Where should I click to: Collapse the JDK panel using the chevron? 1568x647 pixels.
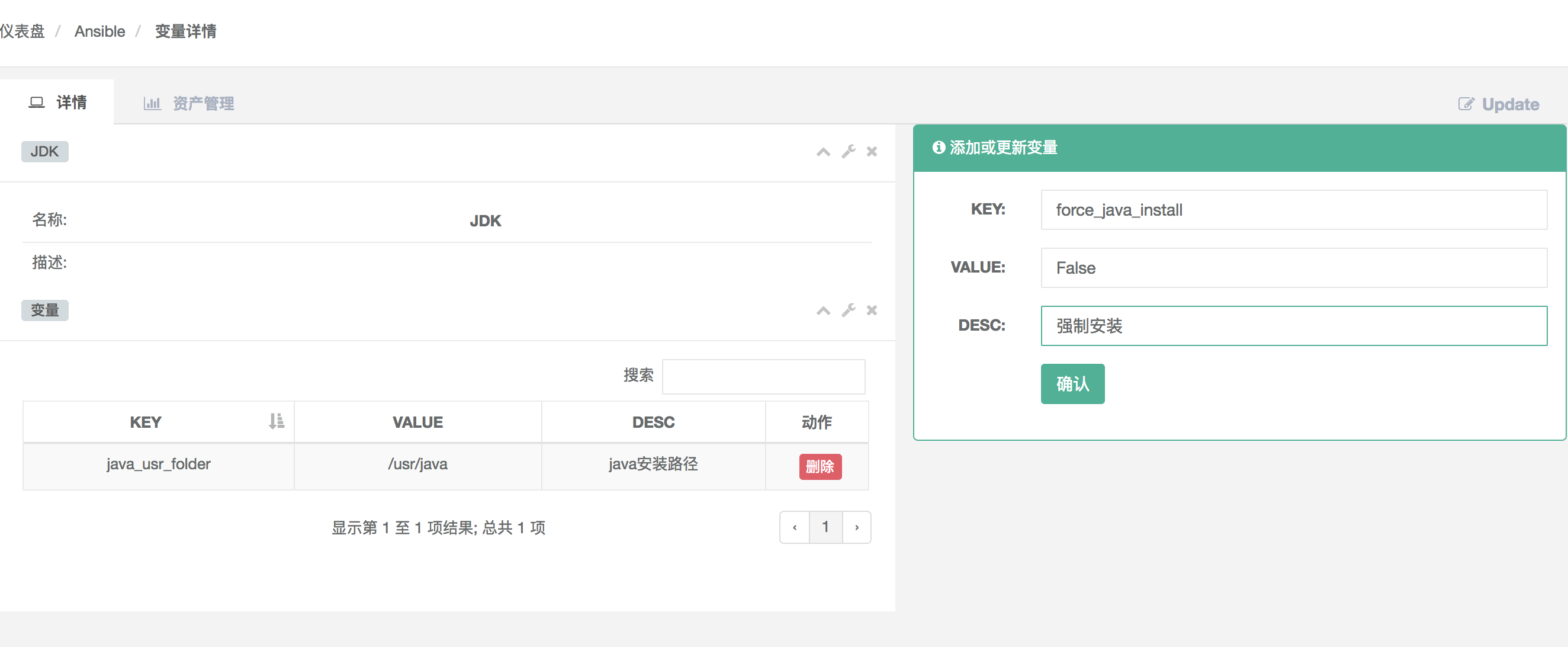[824, 152]
